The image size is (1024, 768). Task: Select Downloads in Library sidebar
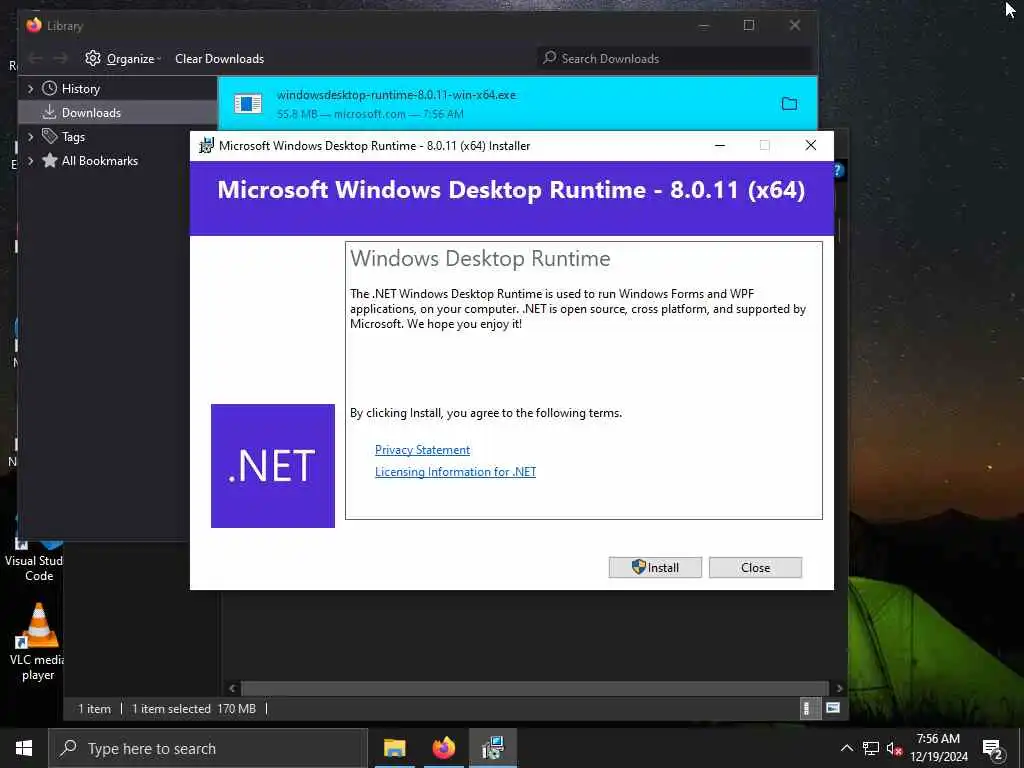[x=91, y=112]
